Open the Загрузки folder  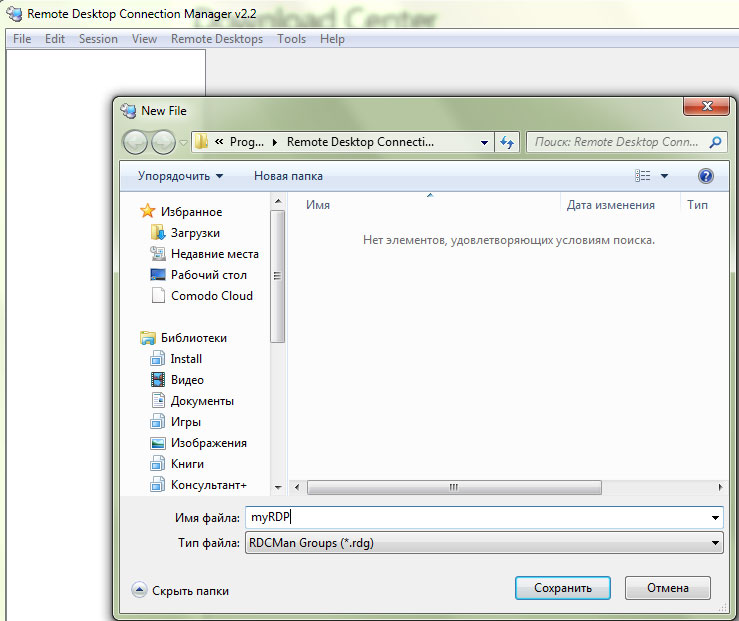pyautogui.click(x=195, y=233)
